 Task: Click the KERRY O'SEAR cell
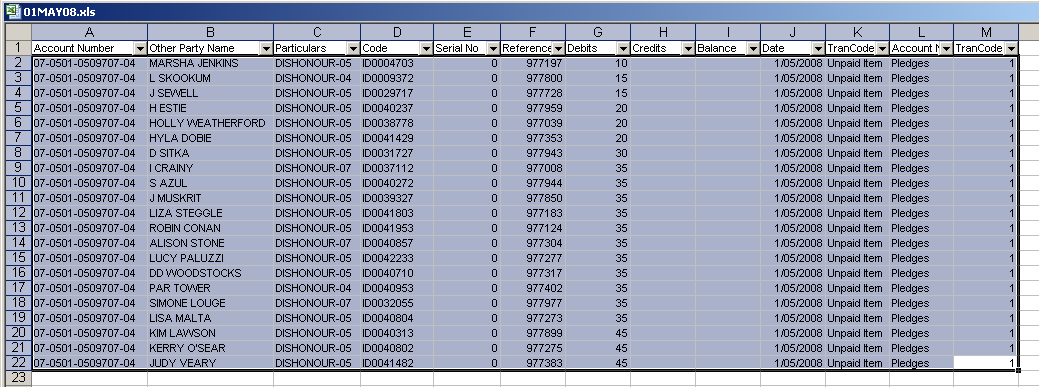point(211,348)
